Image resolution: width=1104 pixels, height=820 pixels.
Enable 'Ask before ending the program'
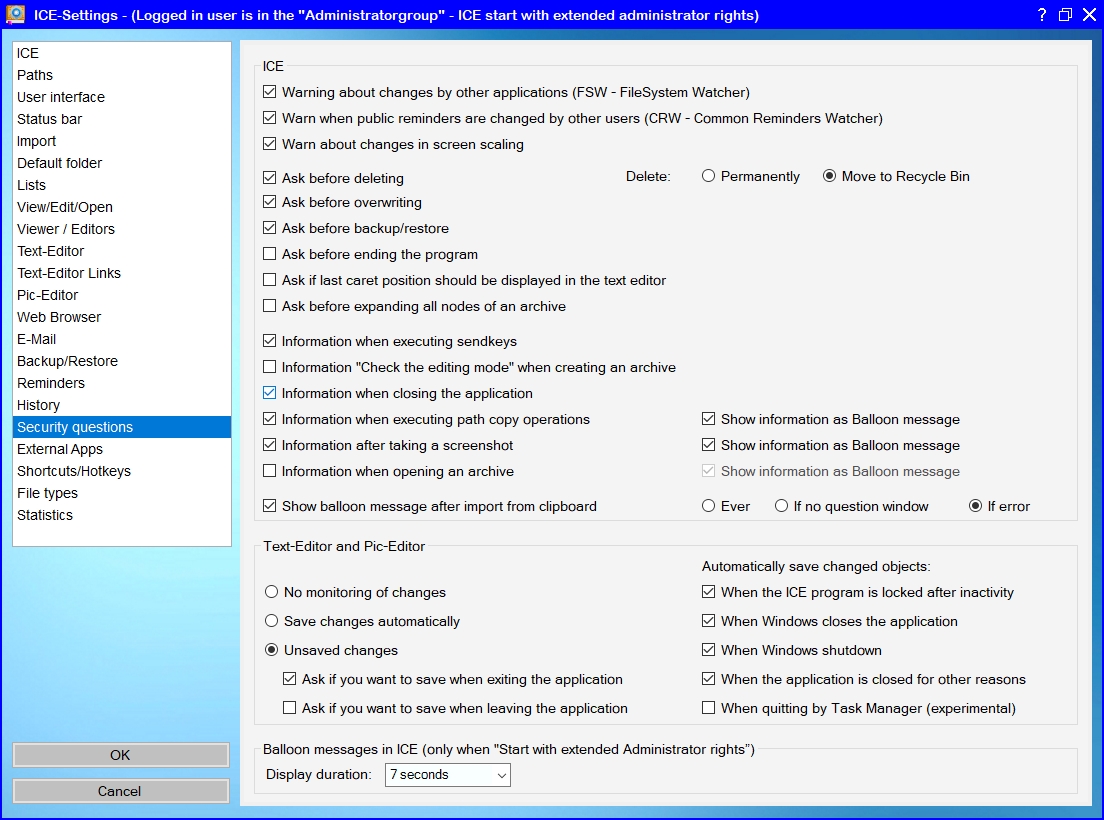(x=270, y=254)
